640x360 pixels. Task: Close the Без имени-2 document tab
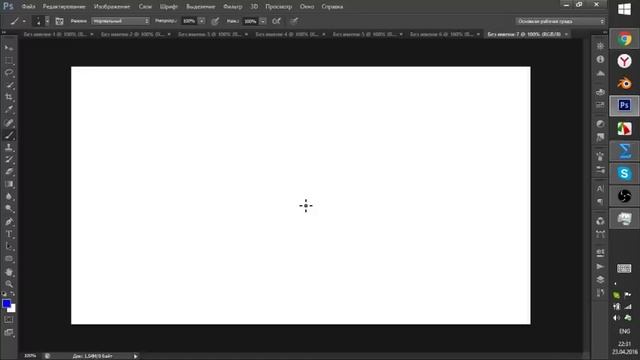[x=169, y=34]
